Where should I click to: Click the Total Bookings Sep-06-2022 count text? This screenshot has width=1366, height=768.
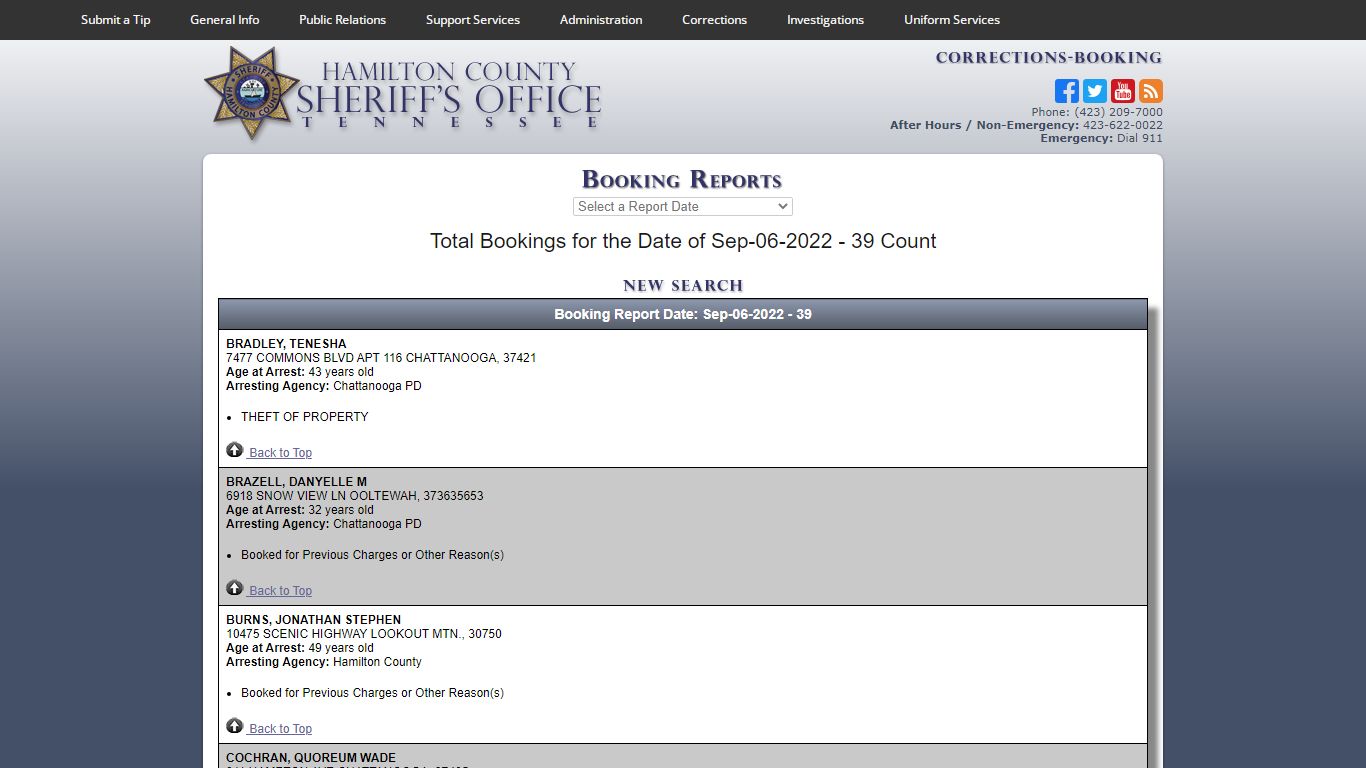tap(683, 241)
